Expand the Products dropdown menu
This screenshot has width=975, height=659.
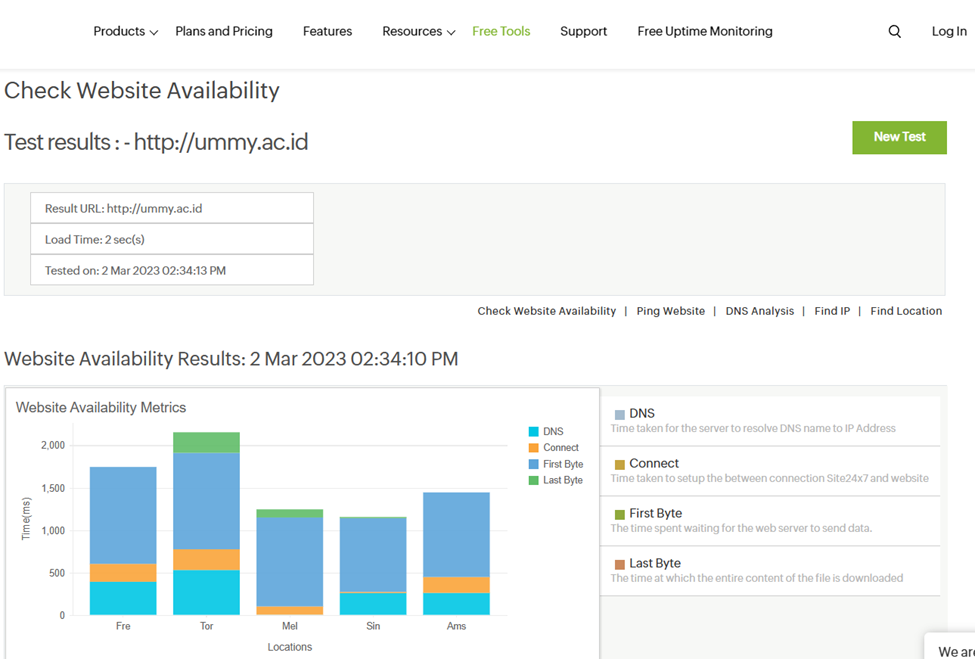click(125, 32)
